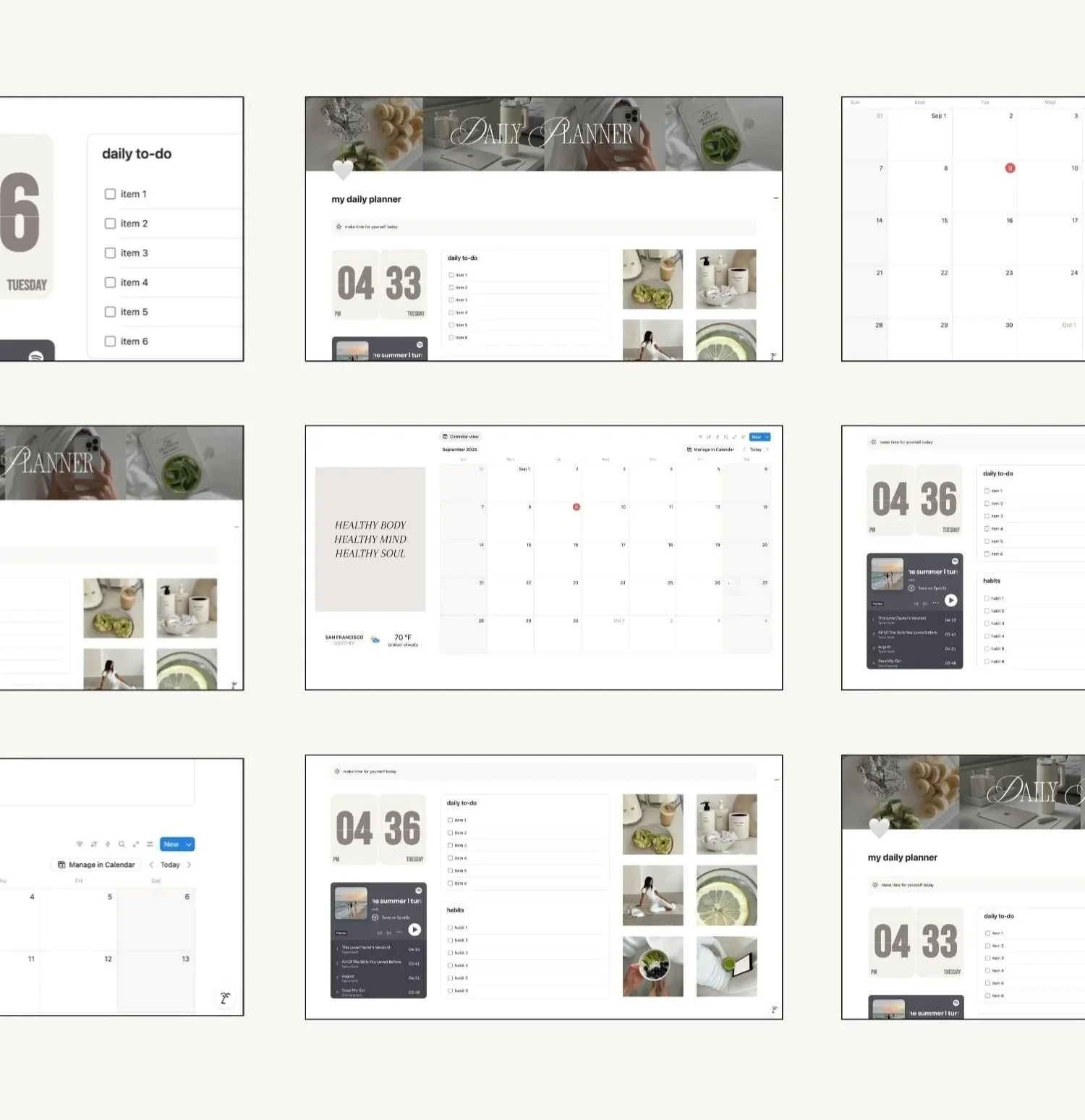Check off 'item 1' in the daily to-do list
The image size is (1085, 1120).
coord(450,820)
